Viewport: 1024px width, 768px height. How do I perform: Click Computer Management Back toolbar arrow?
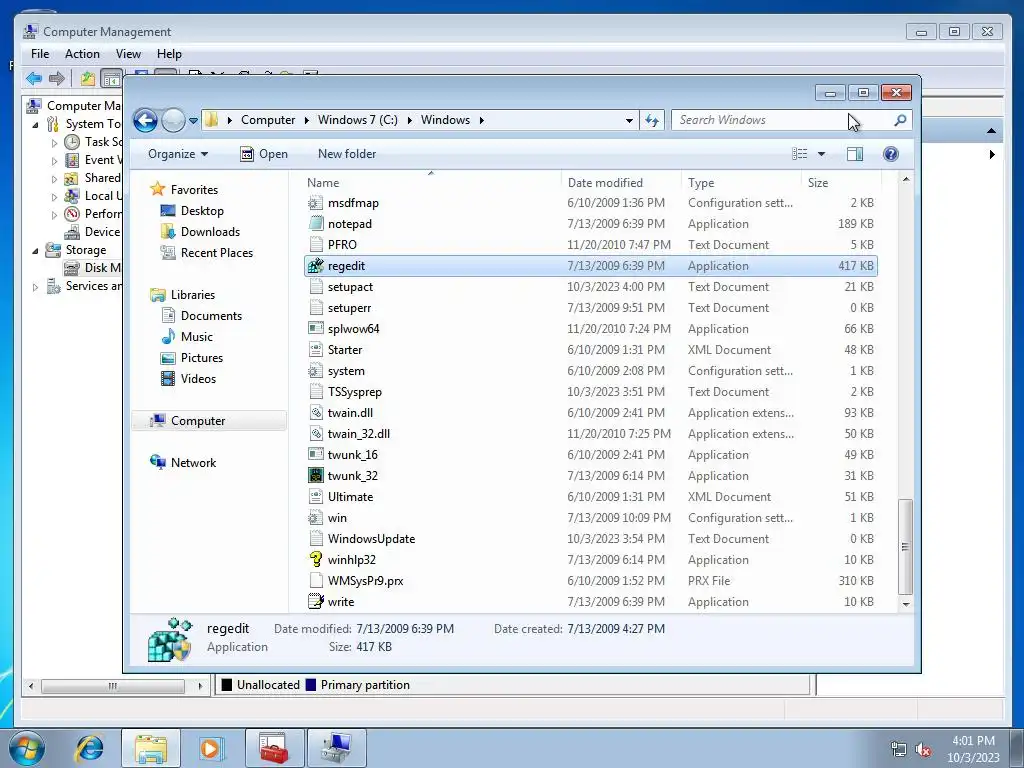pos(34,79)
